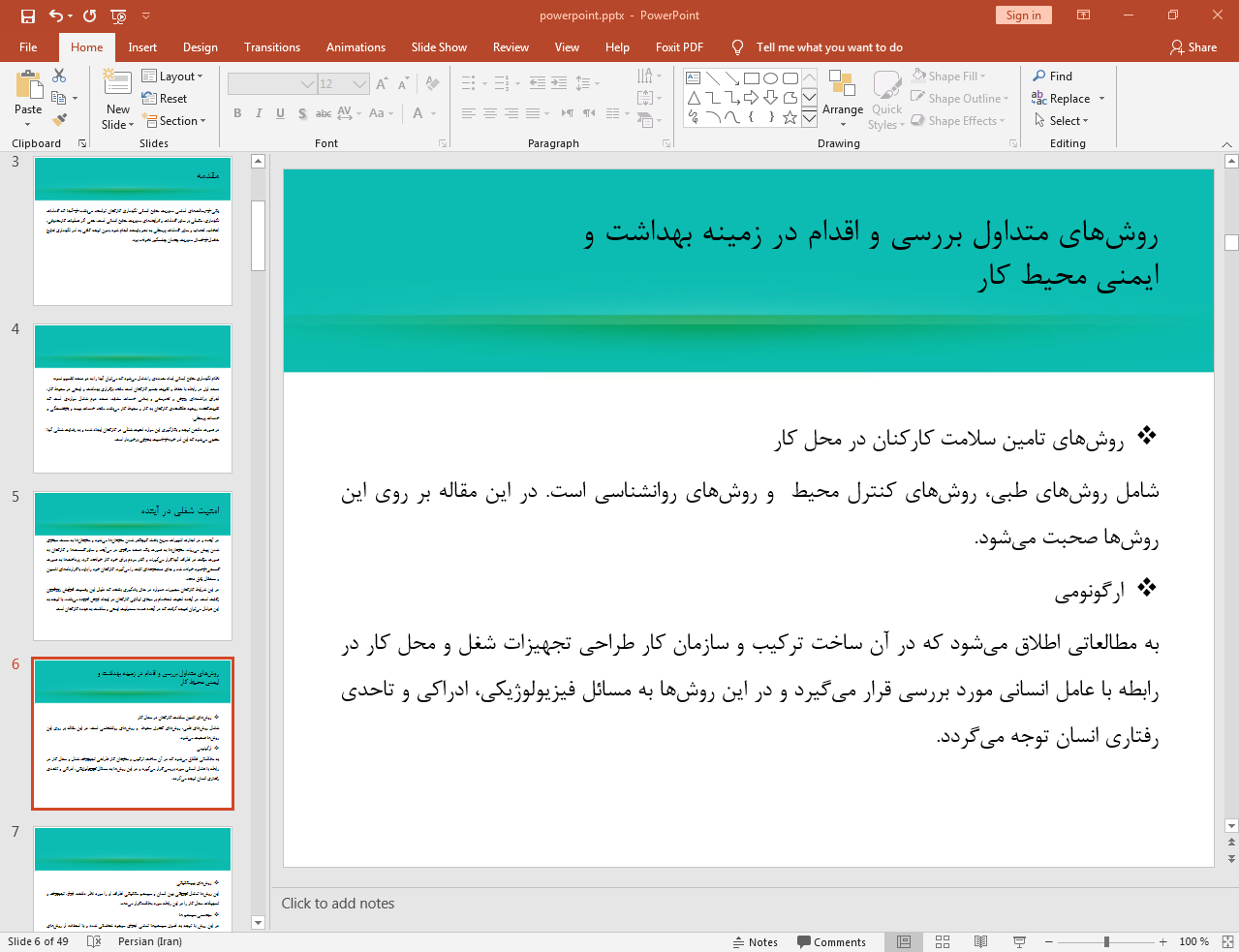Open the Section dropdown
Image resolution: width=1239 pixels, height=952 pixels.
tap(174, 121)
